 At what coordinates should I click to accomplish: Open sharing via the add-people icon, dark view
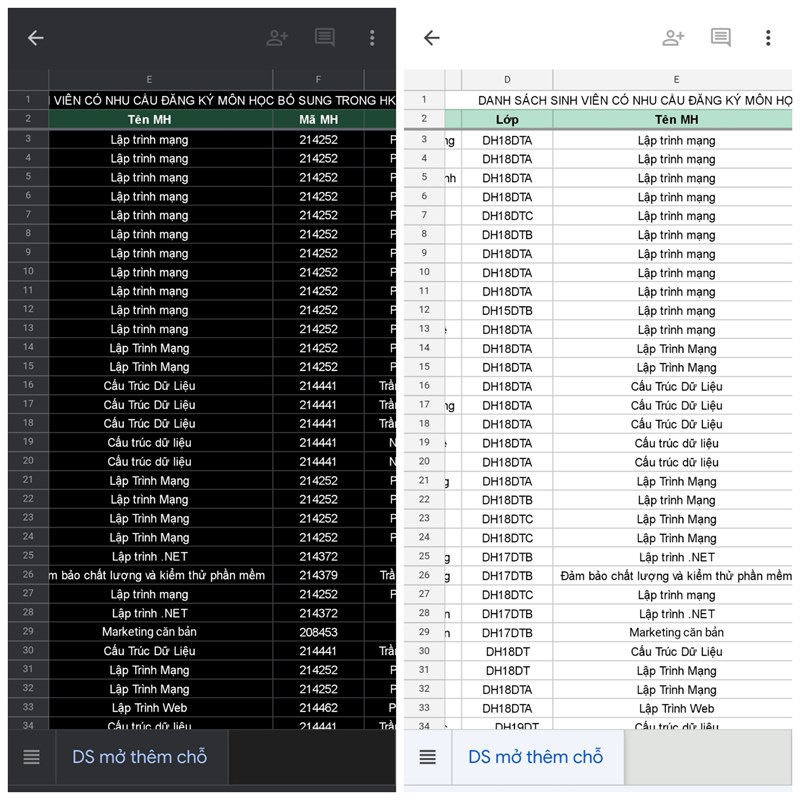pos(277,38)
